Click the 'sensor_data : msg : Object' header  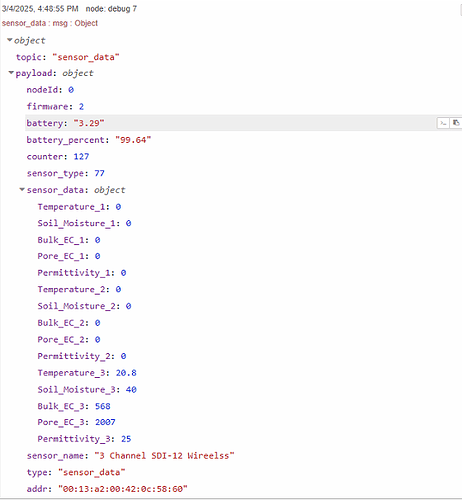(50, 23)
